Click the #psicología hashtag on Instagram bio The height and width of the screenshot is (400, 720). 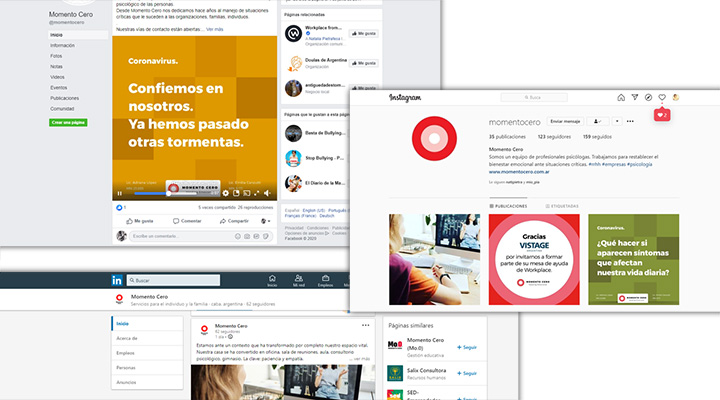[x=639, y=164]
